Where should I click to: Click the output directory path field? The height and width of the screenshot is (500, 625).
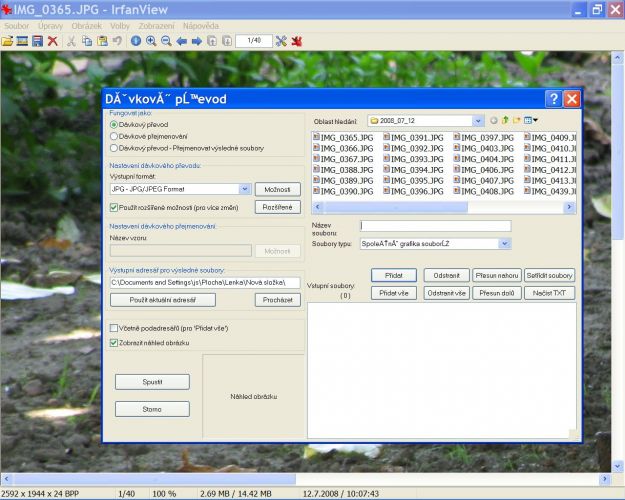205,283
